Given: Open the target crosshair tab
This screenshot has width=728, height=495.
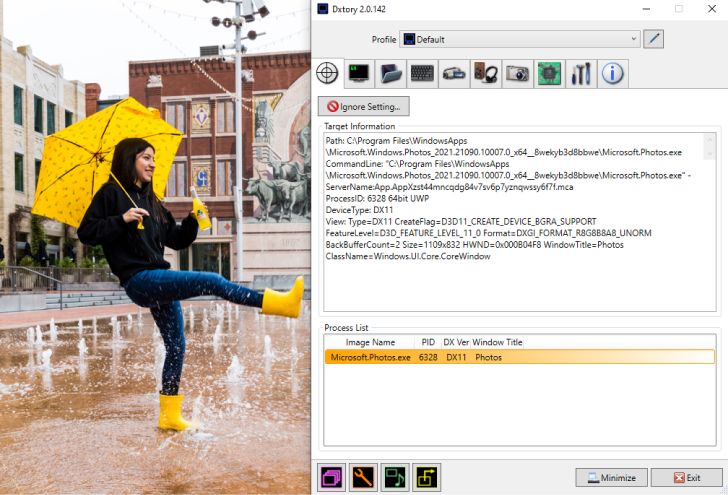Looking at the screenshot, I should point(326,73).
